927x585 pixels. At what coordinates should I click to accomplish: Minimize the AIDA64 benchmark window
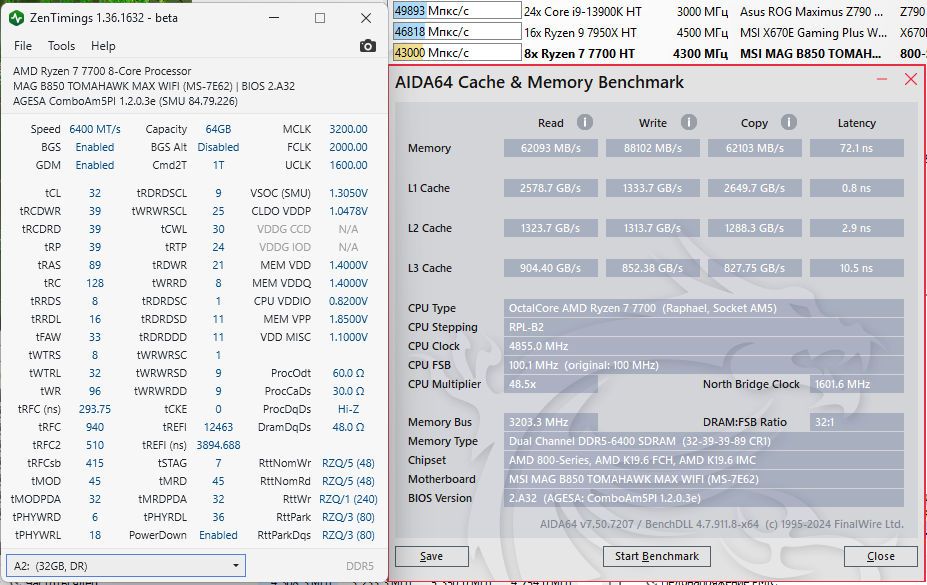point(882,79)
